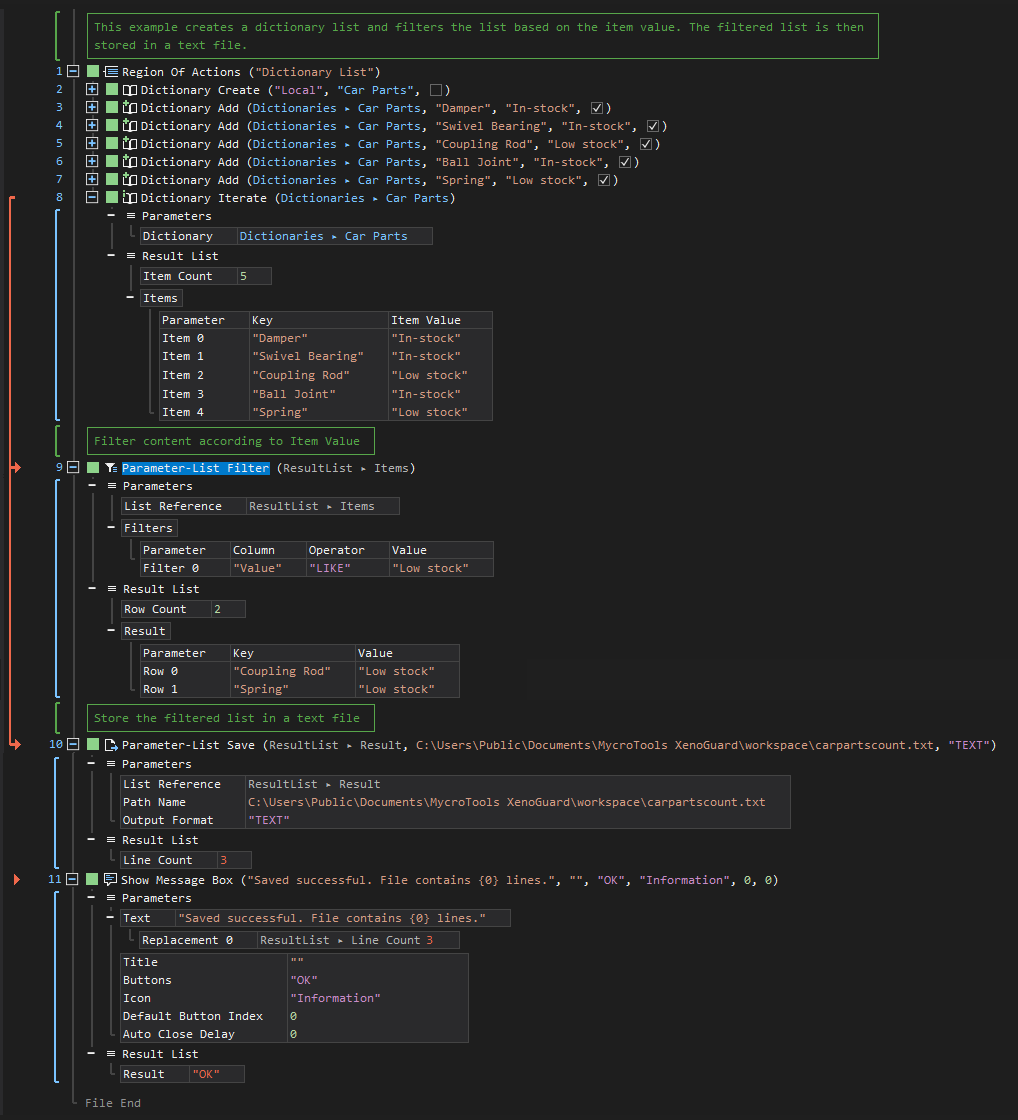Click the Dictionary Add Damper icon
This screenshot has width=1018, height=1120.
(130, 108)
